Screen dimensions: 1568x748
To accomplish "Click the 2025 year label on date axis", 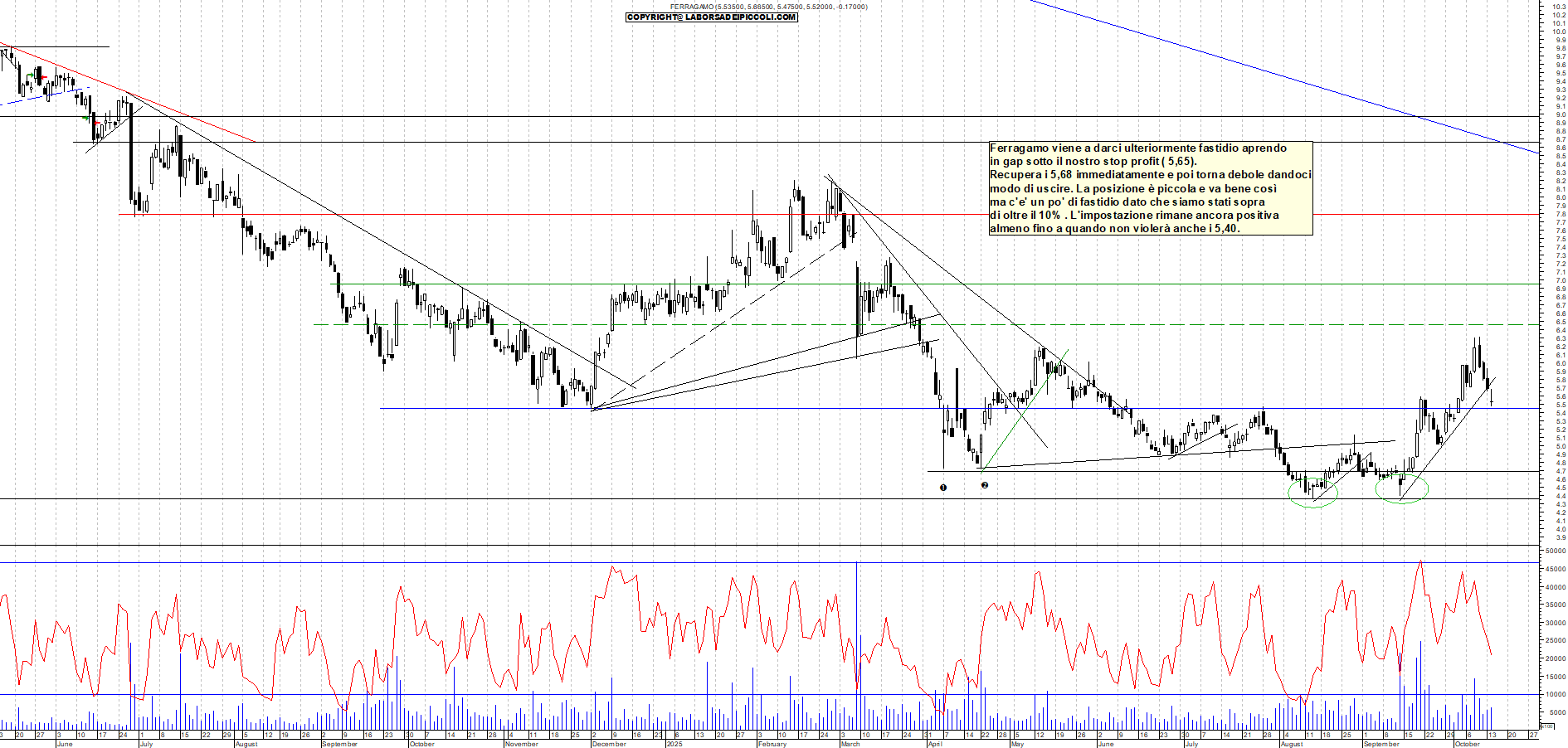I will pos(674,744).
